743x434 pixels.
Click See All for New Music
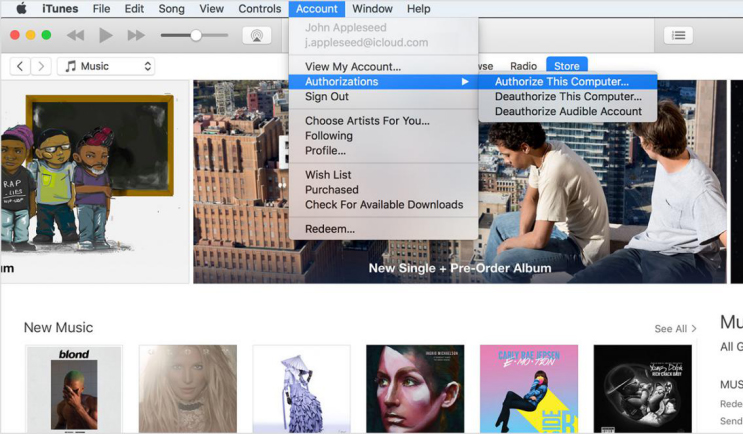click(675, 329)
